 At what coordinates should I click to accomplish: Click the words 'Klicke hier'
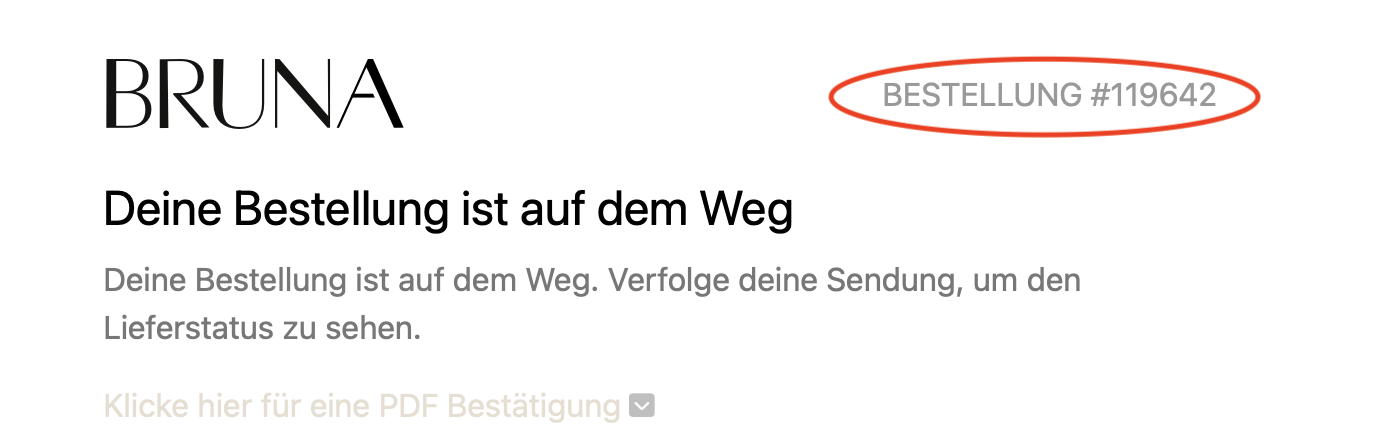170,407
